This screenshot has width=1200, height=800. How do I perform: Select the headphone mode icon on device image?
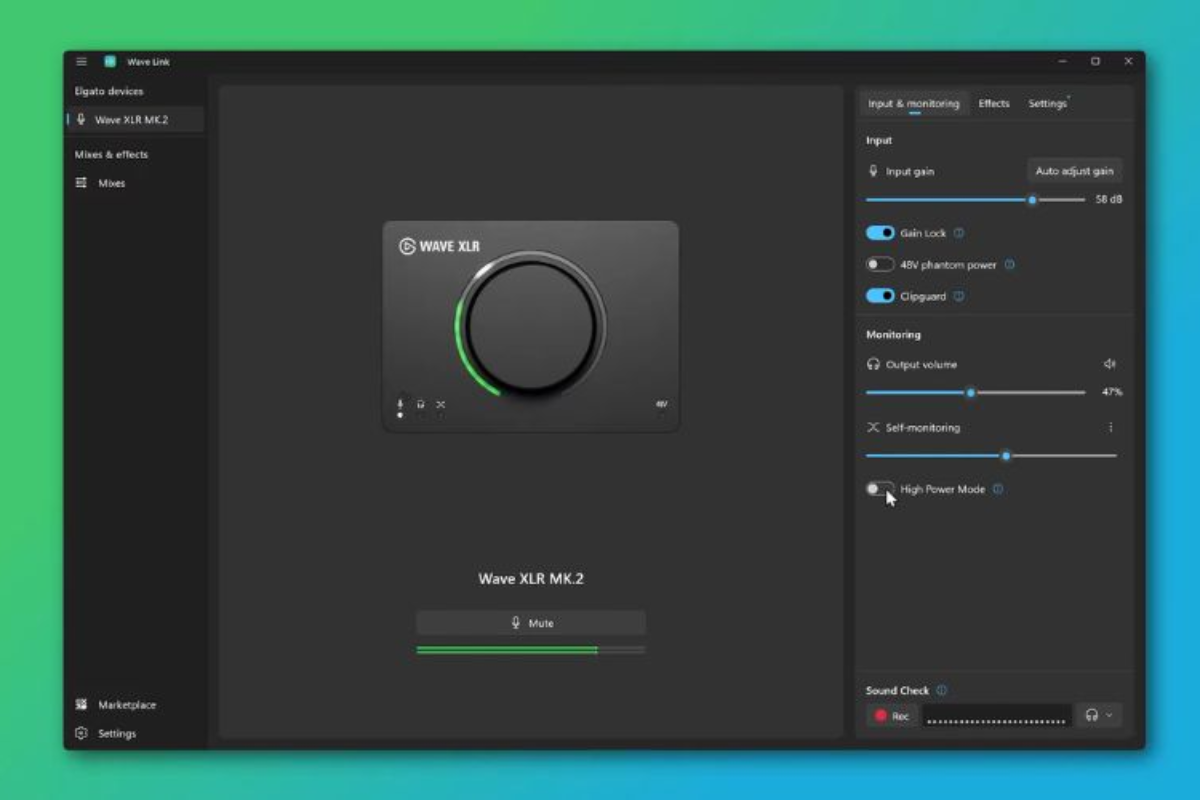420,405
